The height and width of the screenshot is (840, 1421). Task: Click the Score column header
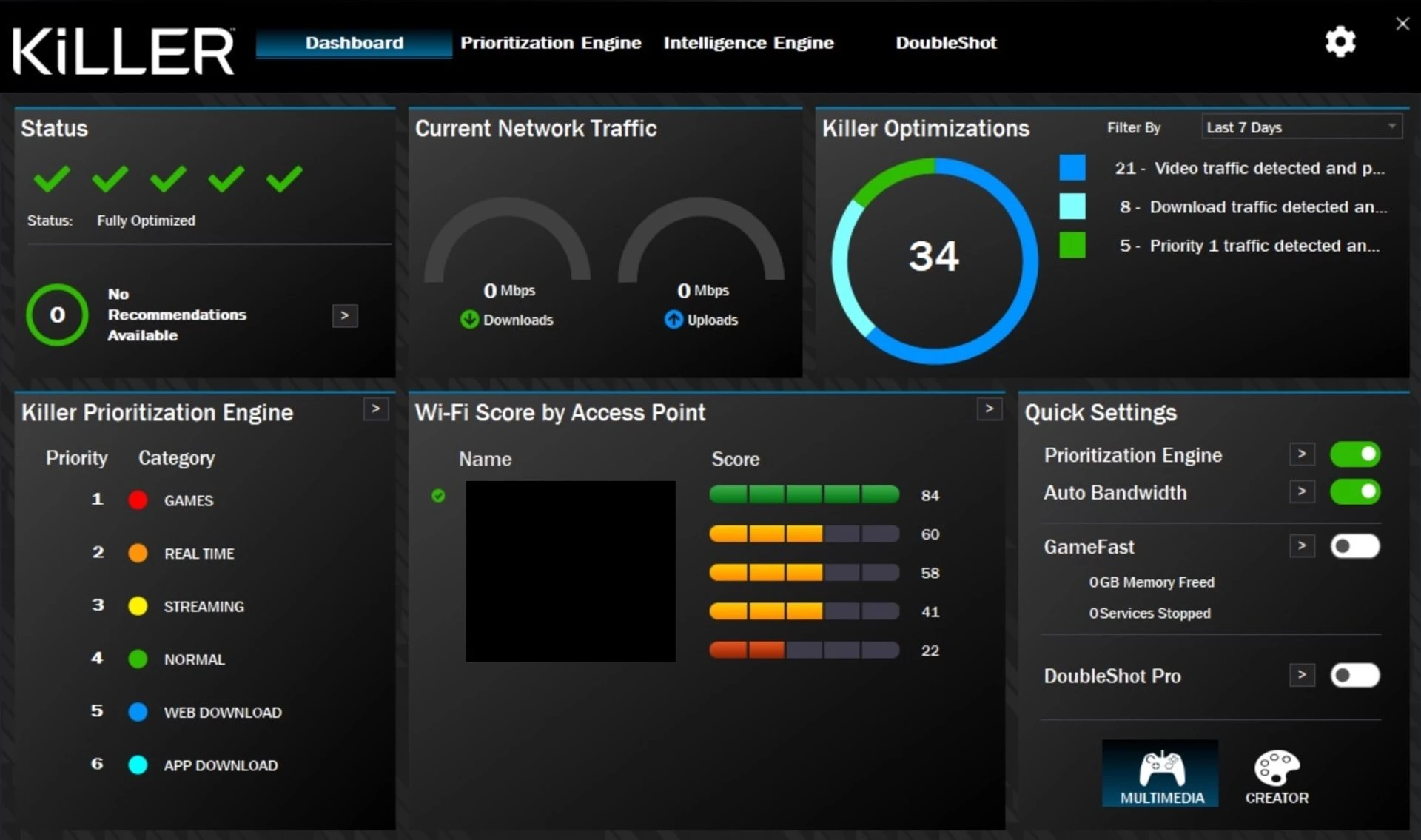pos(735,460)
